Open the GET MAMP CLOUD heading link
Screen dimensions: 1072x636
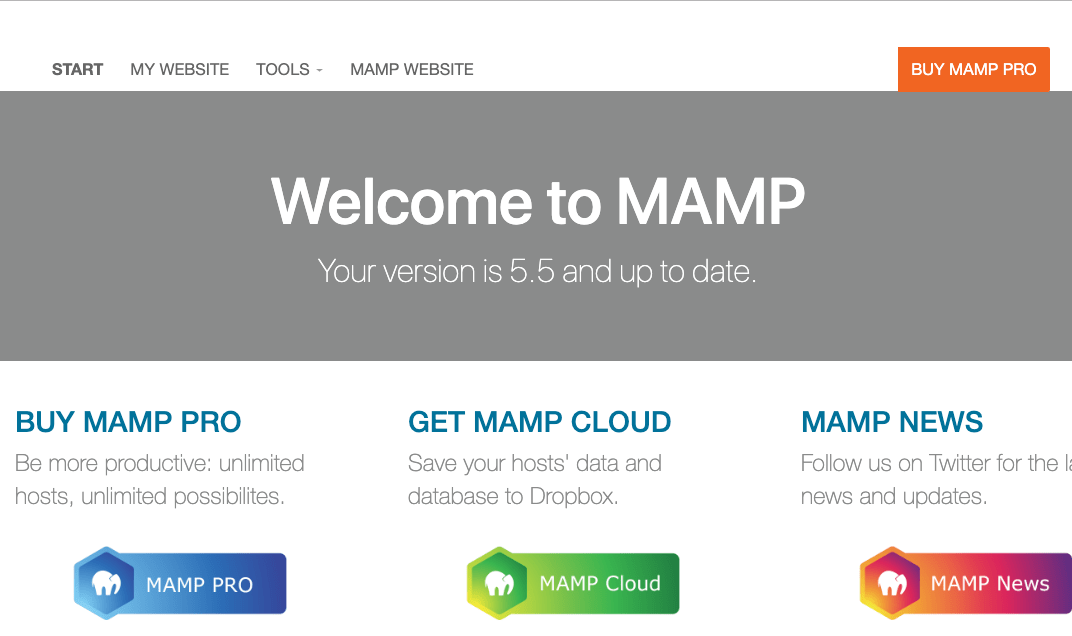pyautogui.click(x=539, y=422)
